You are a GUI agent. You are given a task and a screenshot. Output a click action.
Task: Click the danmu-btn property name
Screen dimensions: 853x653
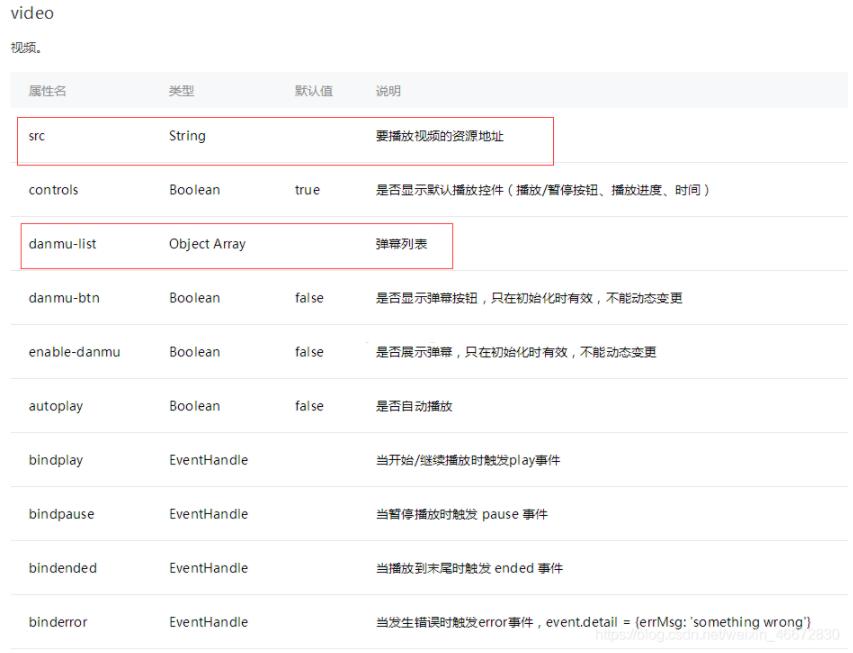[63, 298]
